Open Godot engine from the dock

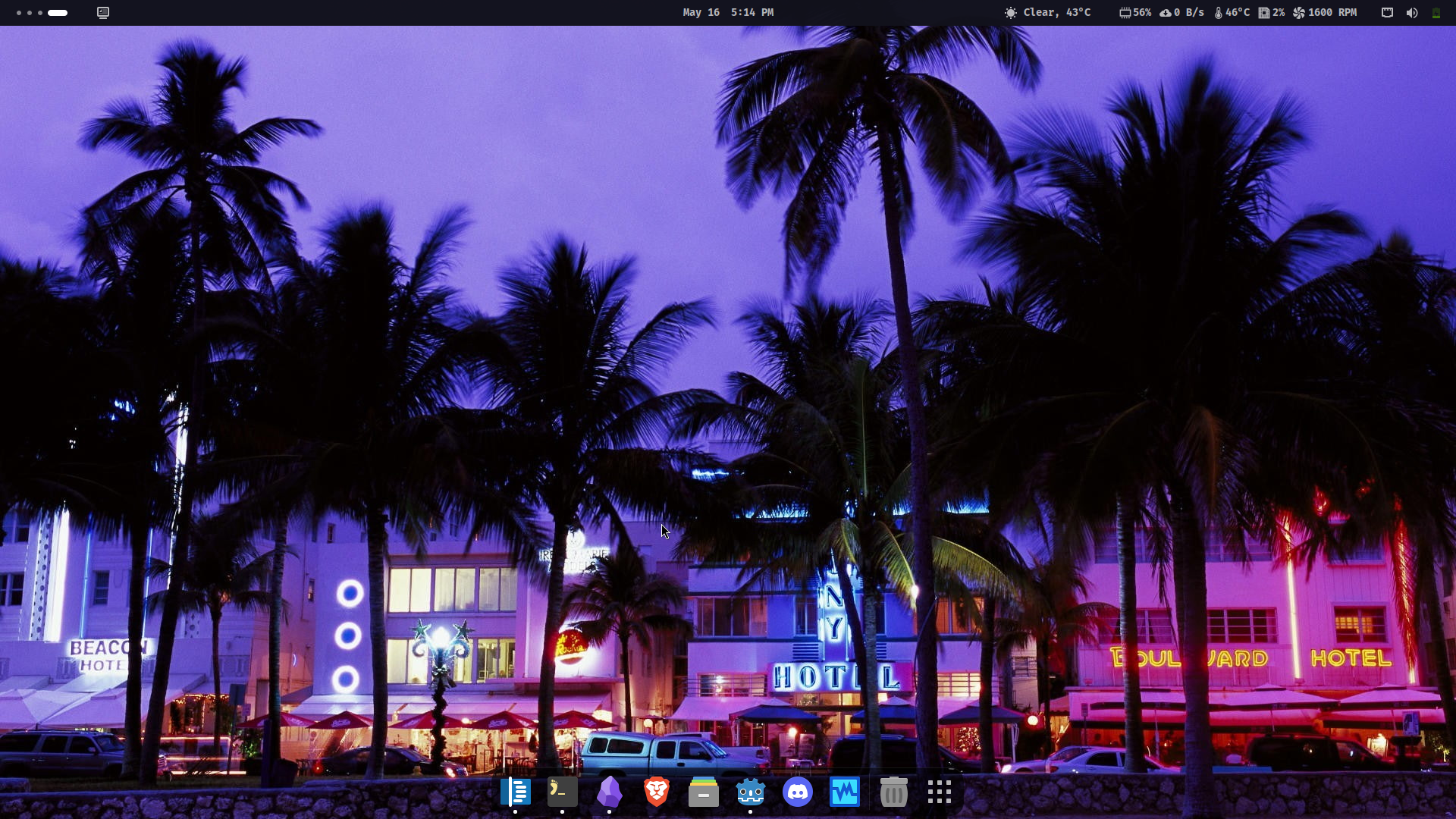point(751,792)
